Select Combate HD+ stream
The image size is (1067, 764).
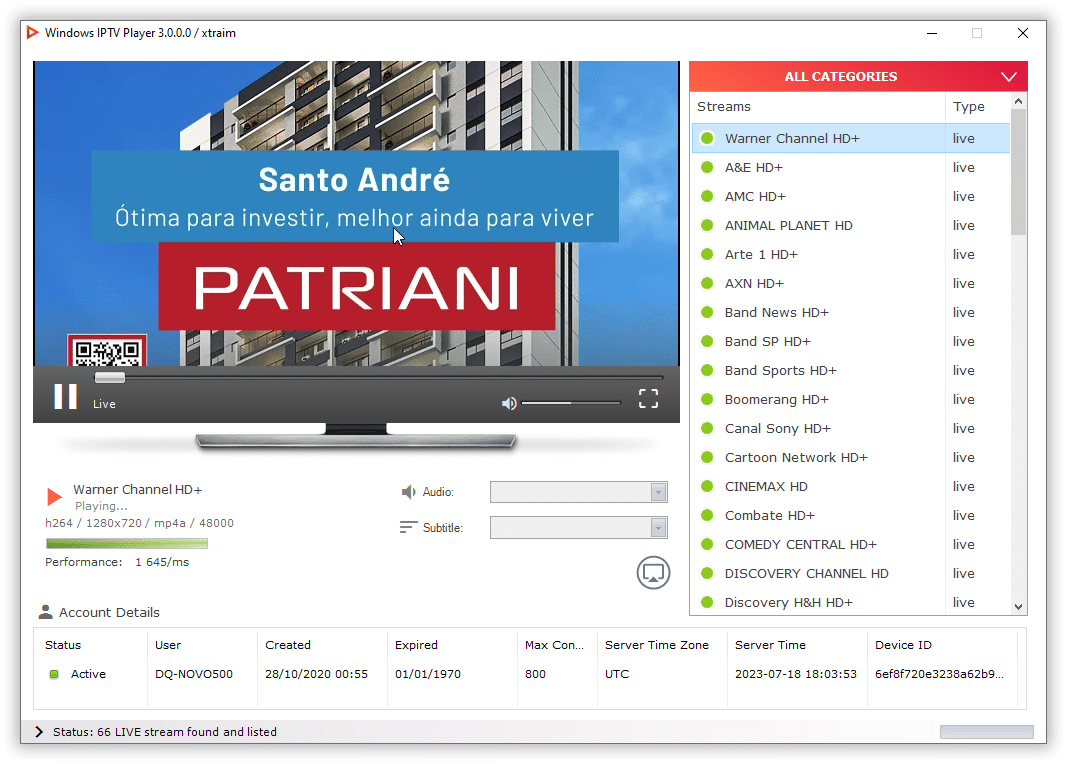(x=851, y=516)
